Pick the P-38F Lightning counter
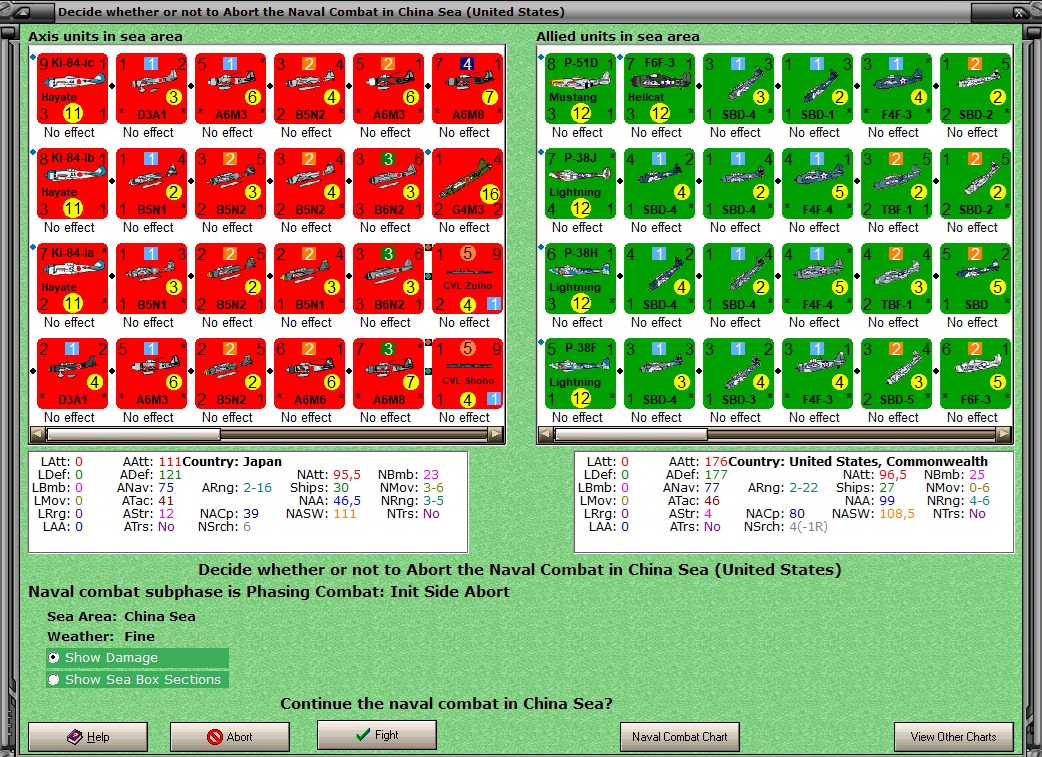 pyautogui.click(x=580, y=374)
